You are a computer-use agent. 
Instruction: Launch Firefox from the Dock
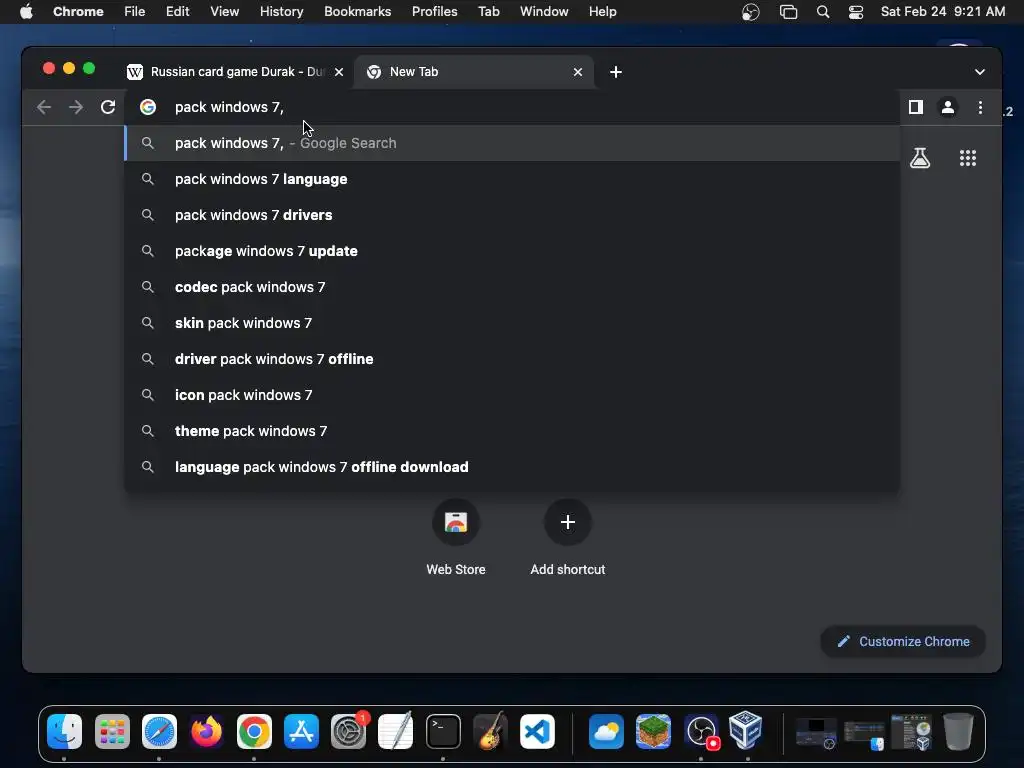coord(206,731)
